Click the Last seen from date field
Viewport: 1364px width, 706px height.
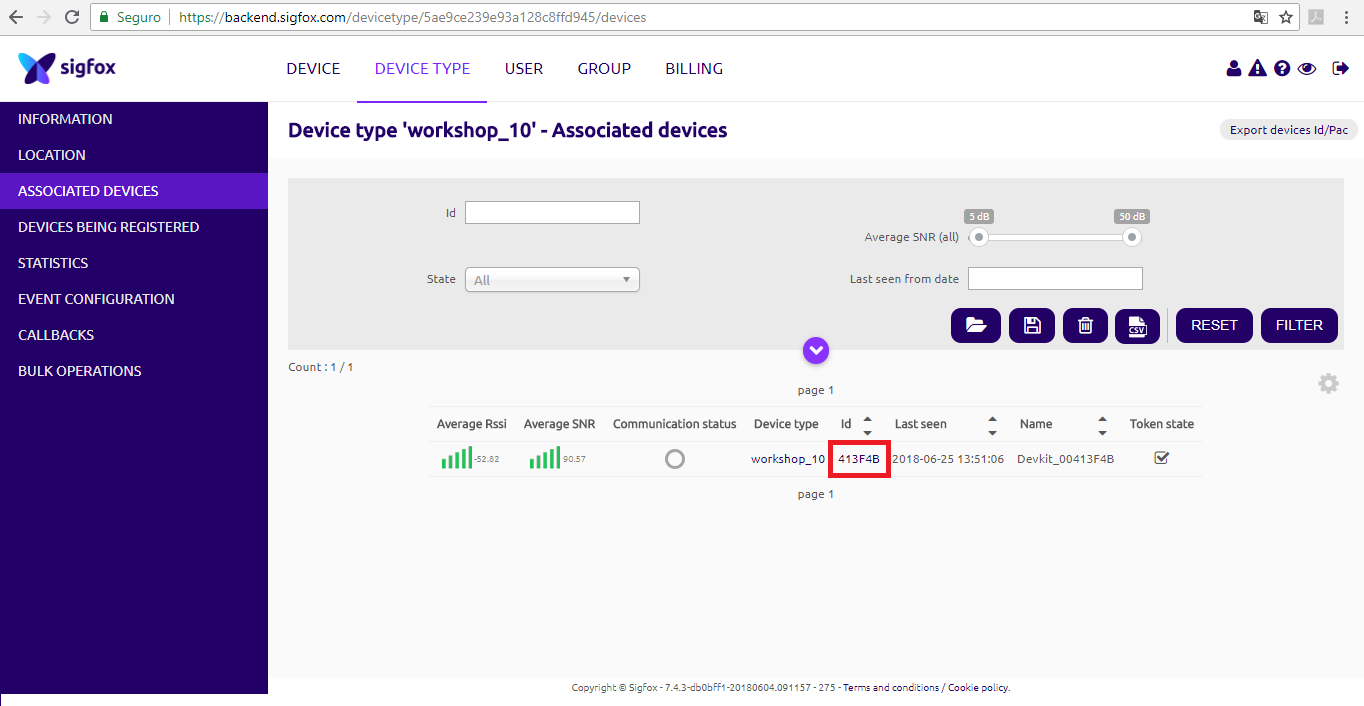[x=1055, y=278]
